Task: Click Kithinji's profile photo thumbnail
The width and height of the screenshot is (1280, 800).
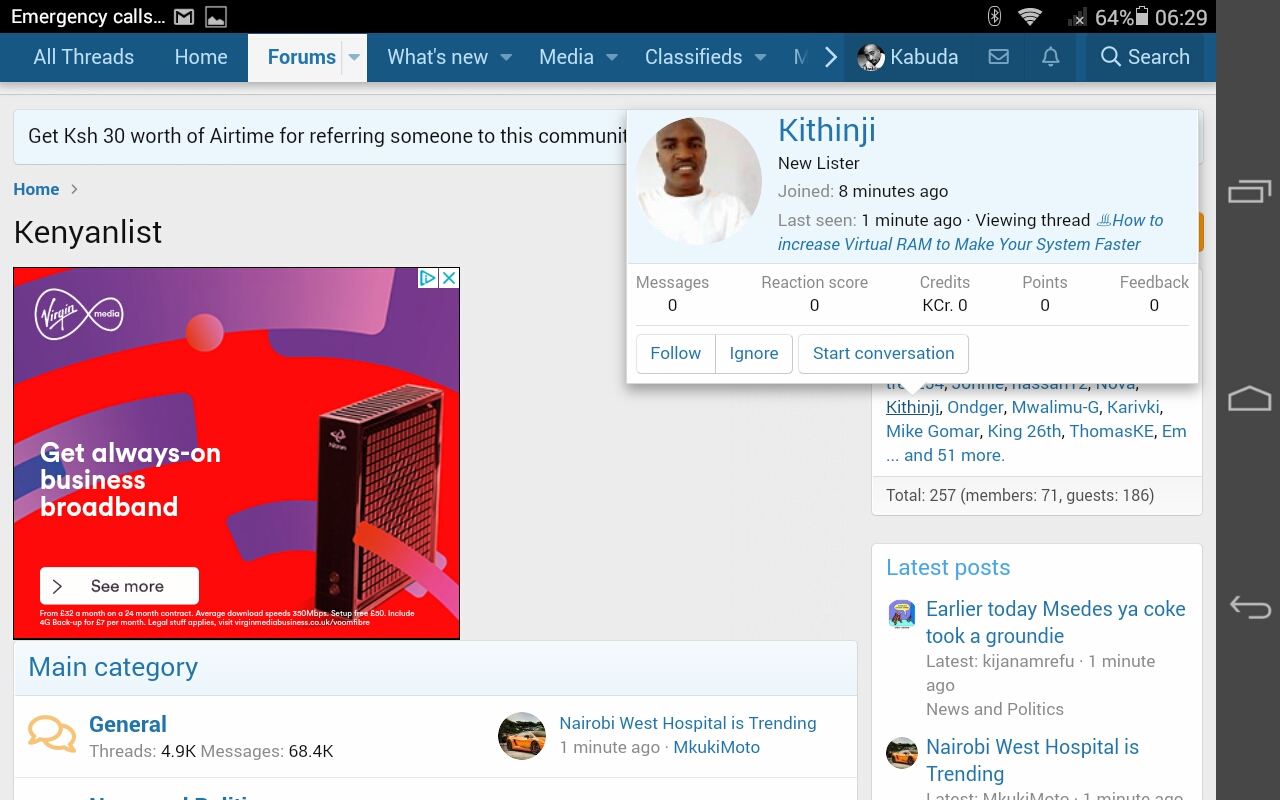Action: [699, 181]
